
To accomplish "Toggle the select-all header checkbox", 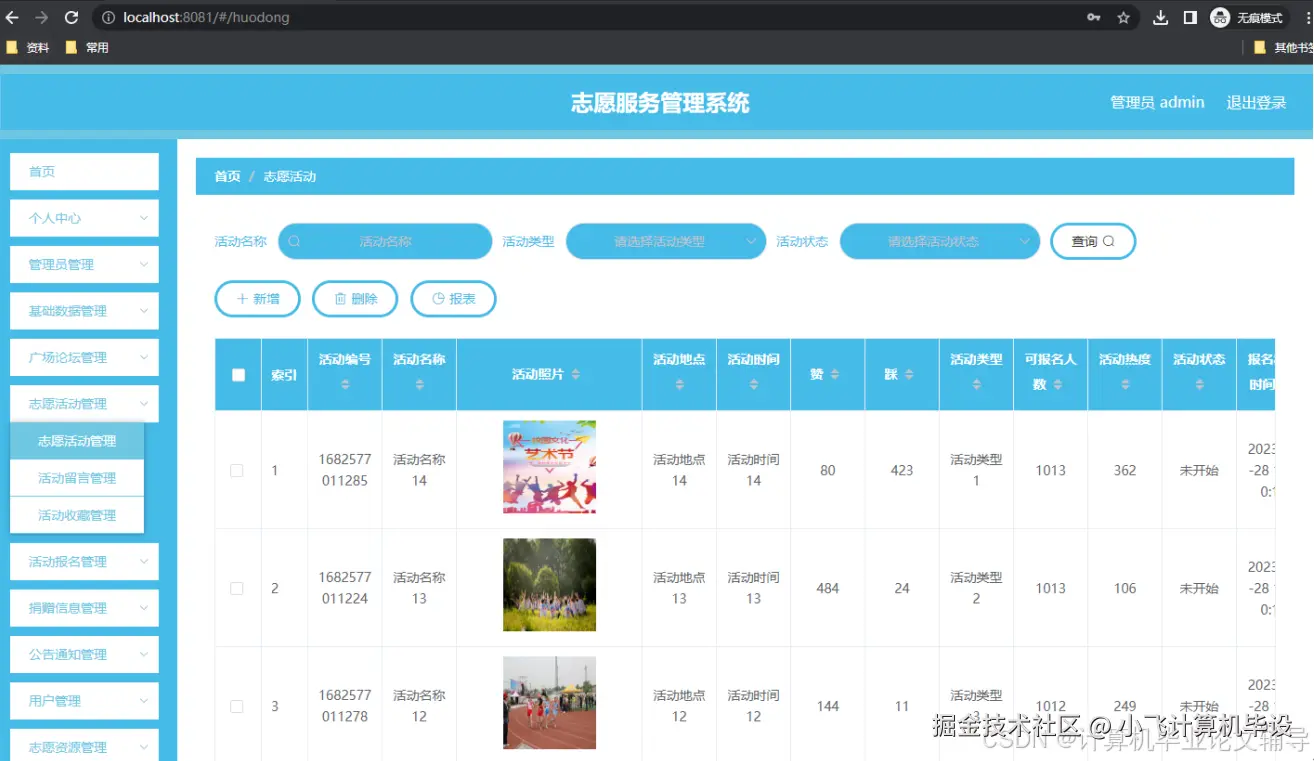I will click(238, 375).
